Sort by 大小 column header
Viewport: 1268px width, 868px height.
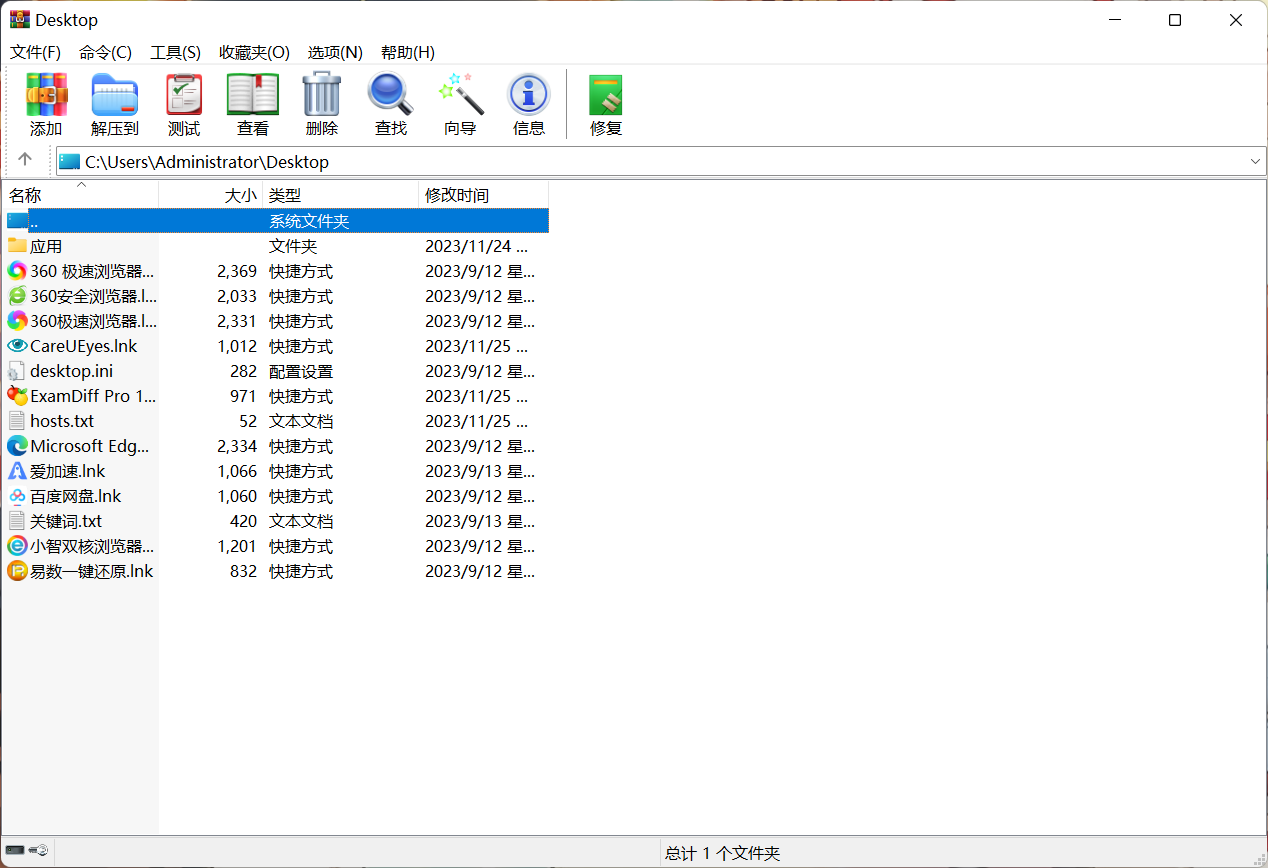(x=210, y=195)
